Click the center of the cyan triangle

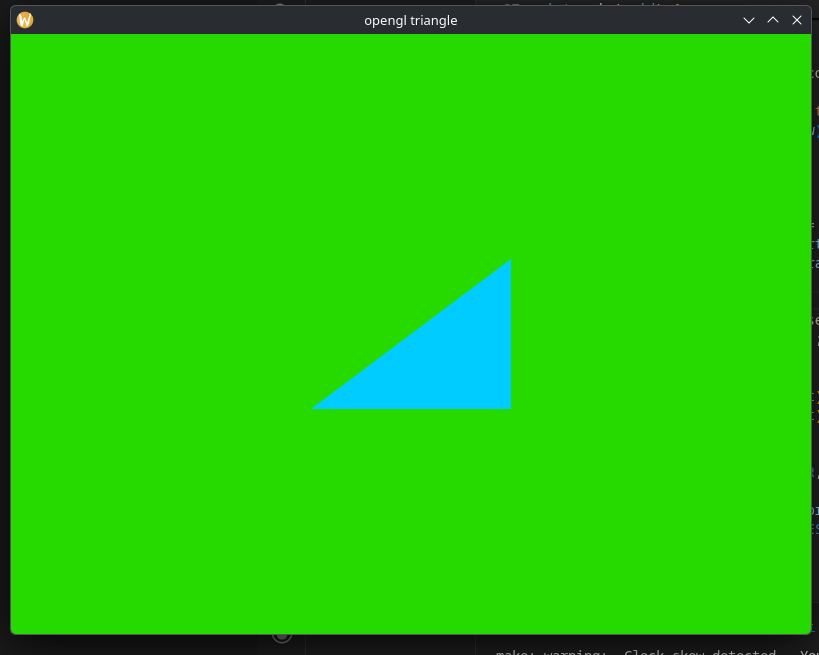tap(444, 359)
